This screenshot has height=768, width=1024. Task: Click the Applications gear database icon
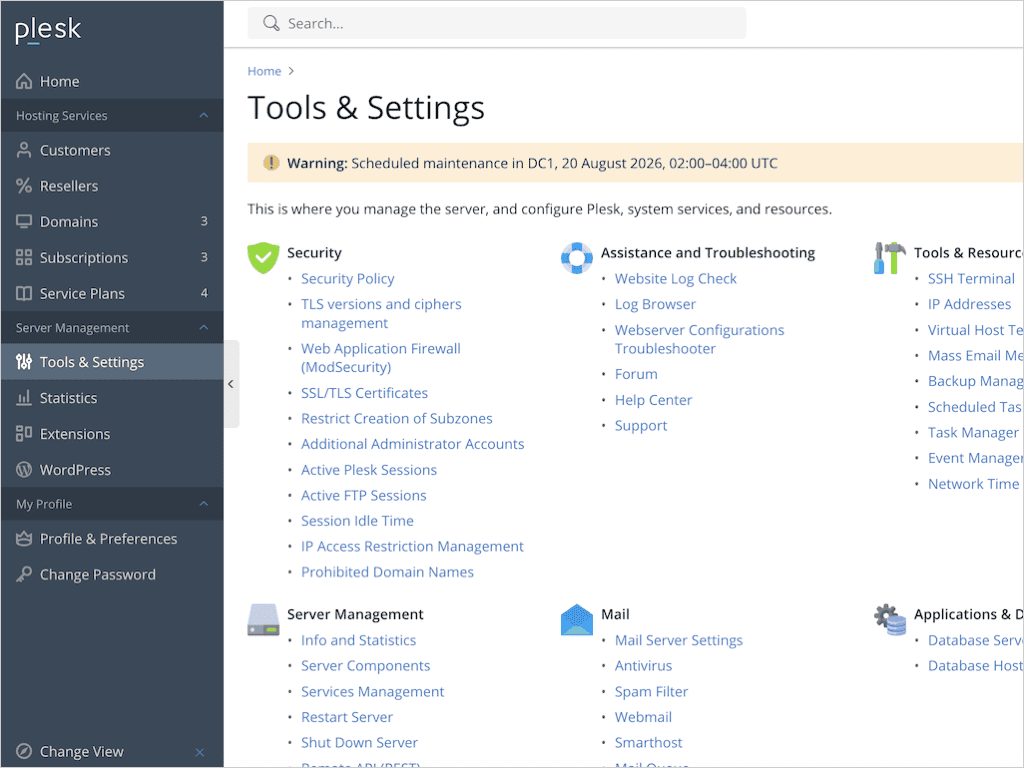pos(889,620)
